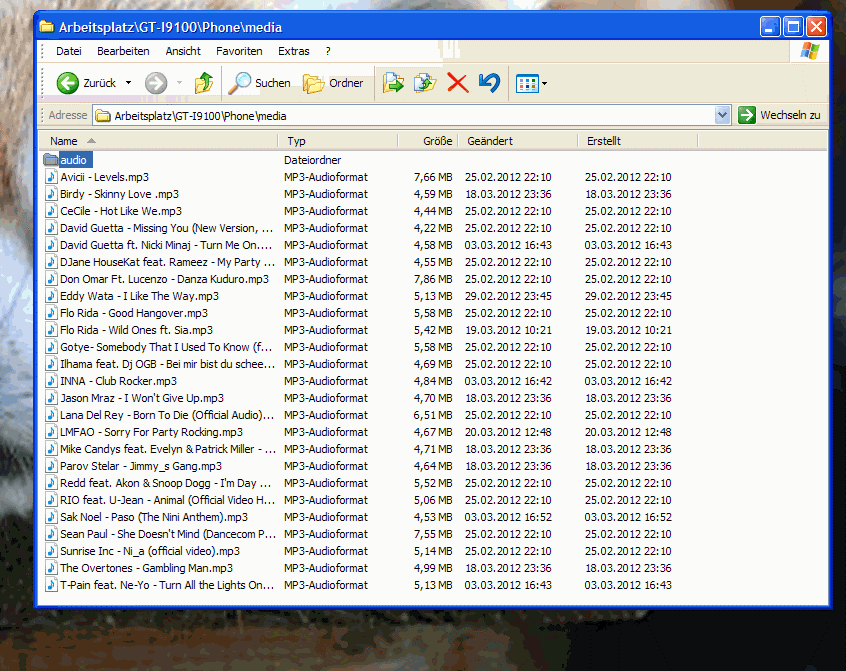Viewport: 846px width, 671px height.
Task: Select CeCile - Hot Like We.mp3 icon
Action: 51,211
